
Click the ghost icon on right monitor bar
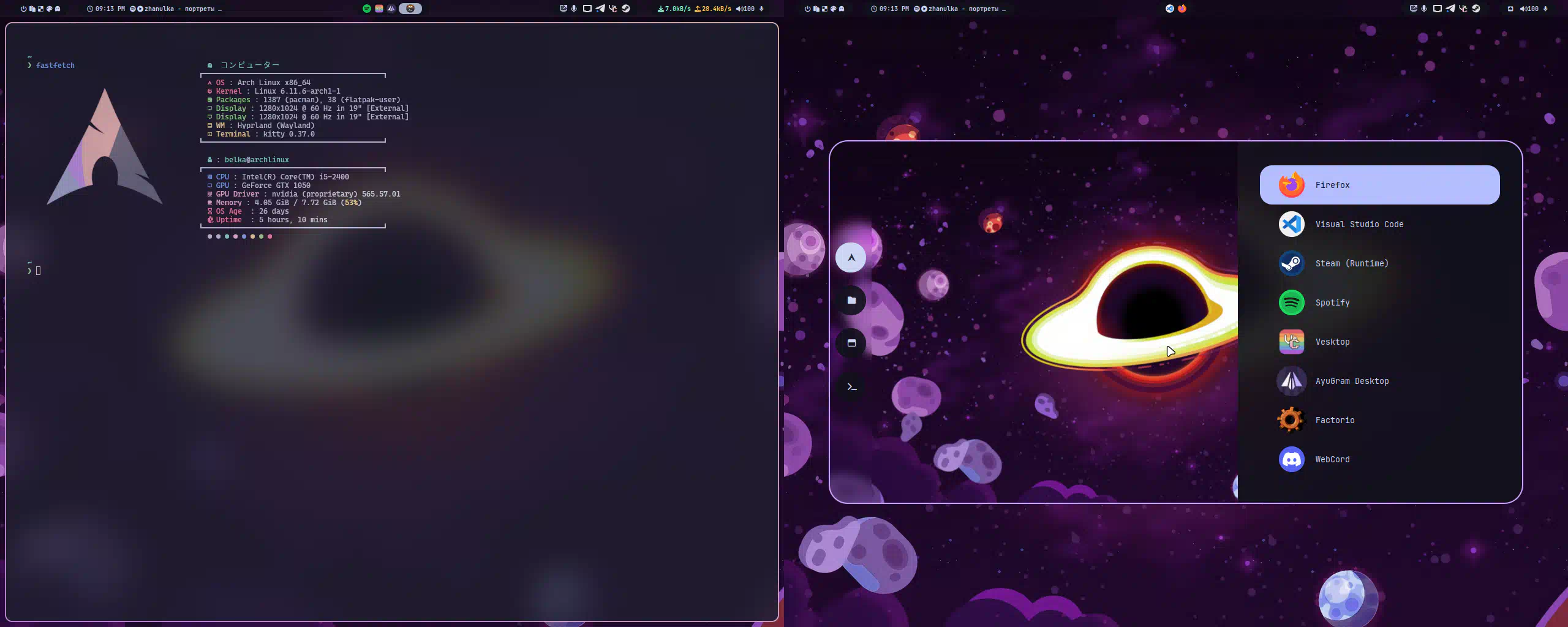tap(842, 9)
